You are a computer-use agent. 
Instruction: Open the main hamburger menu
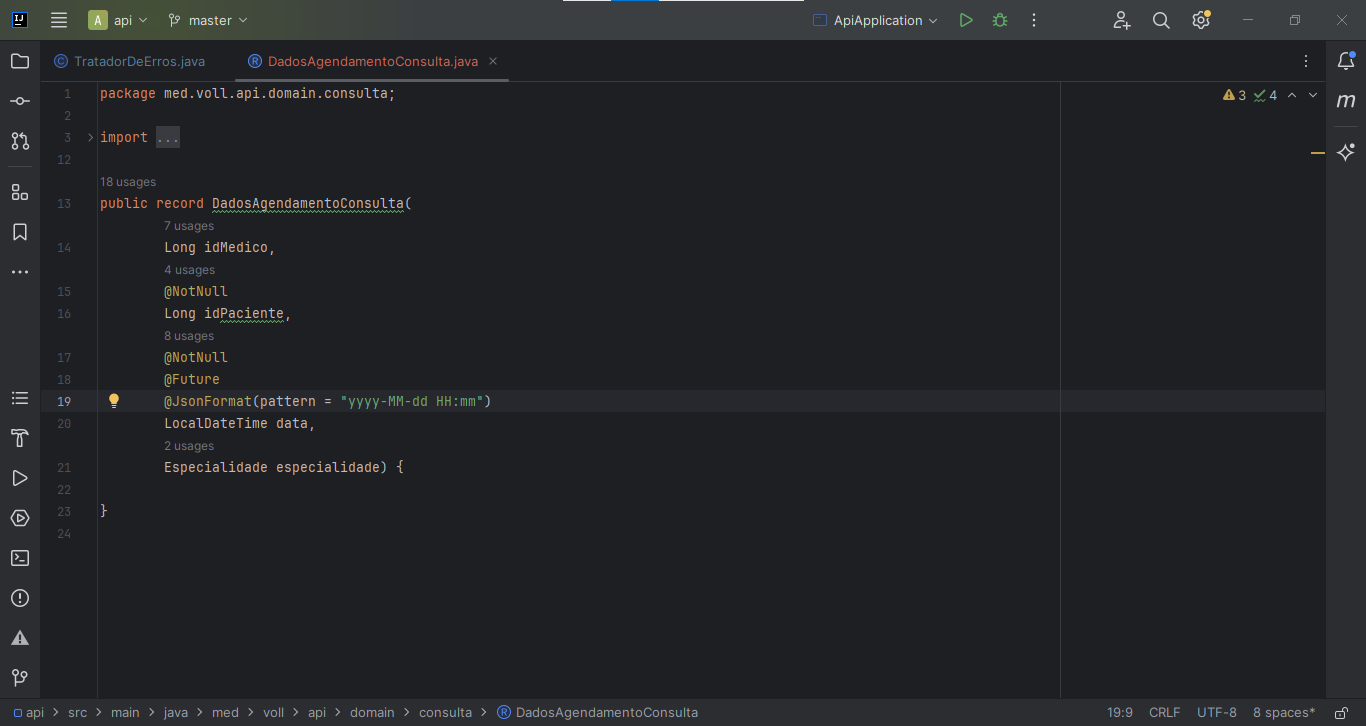[59, 20]
